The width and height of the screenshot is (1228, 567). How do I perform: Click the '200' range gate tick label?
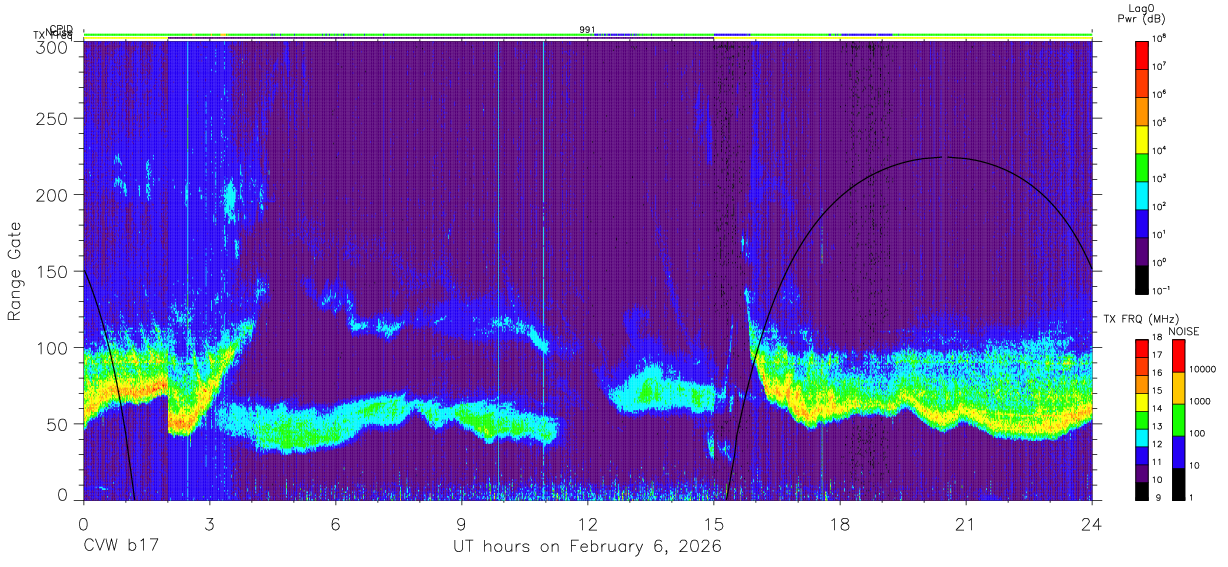(52, 194)
